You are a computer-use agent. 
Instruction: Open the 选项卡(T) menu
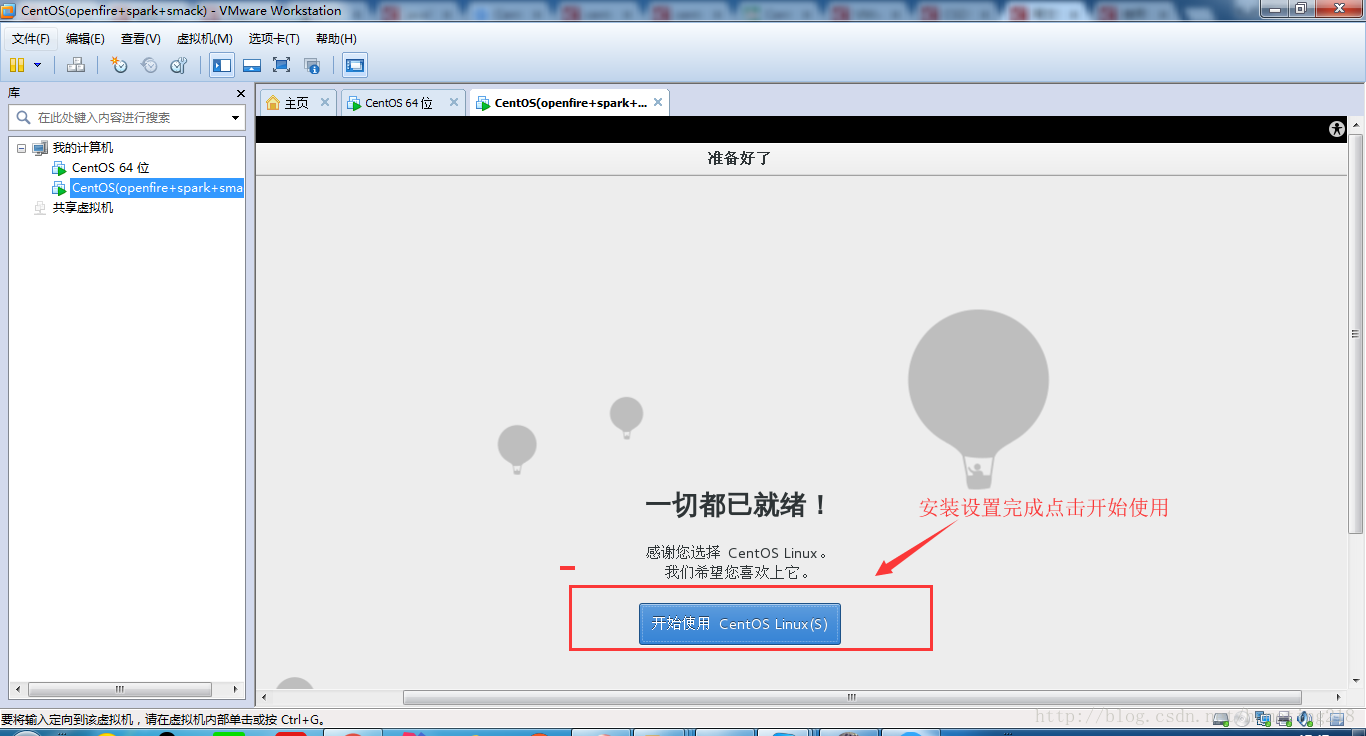tap(274, 38)
